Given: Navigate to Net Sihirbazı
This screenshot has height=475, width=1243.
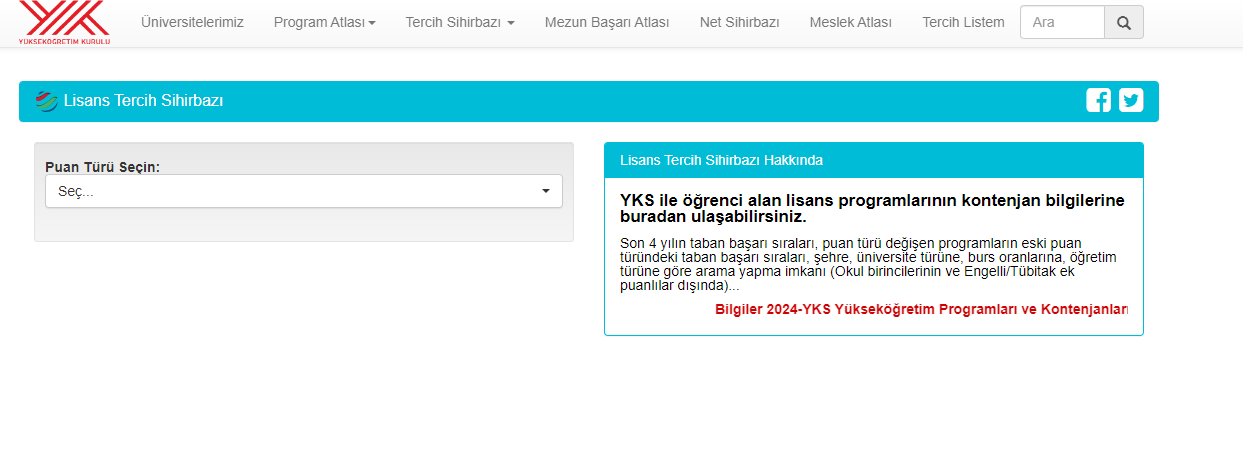Looking at the screenshot, I should [x=739, y=22].
